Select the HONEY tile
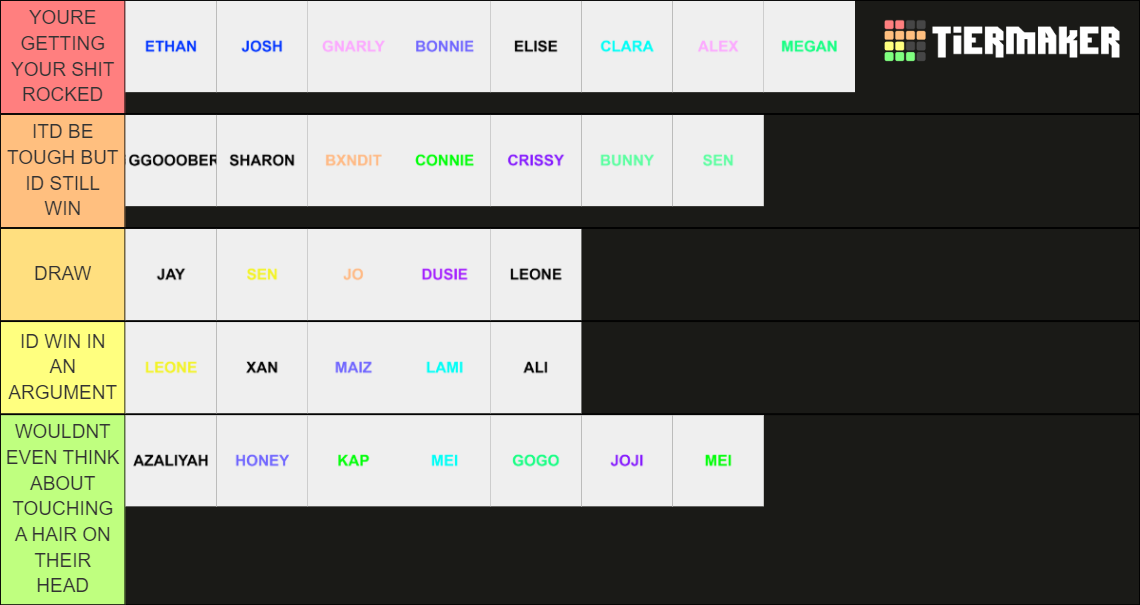 (x=262, y=460)
